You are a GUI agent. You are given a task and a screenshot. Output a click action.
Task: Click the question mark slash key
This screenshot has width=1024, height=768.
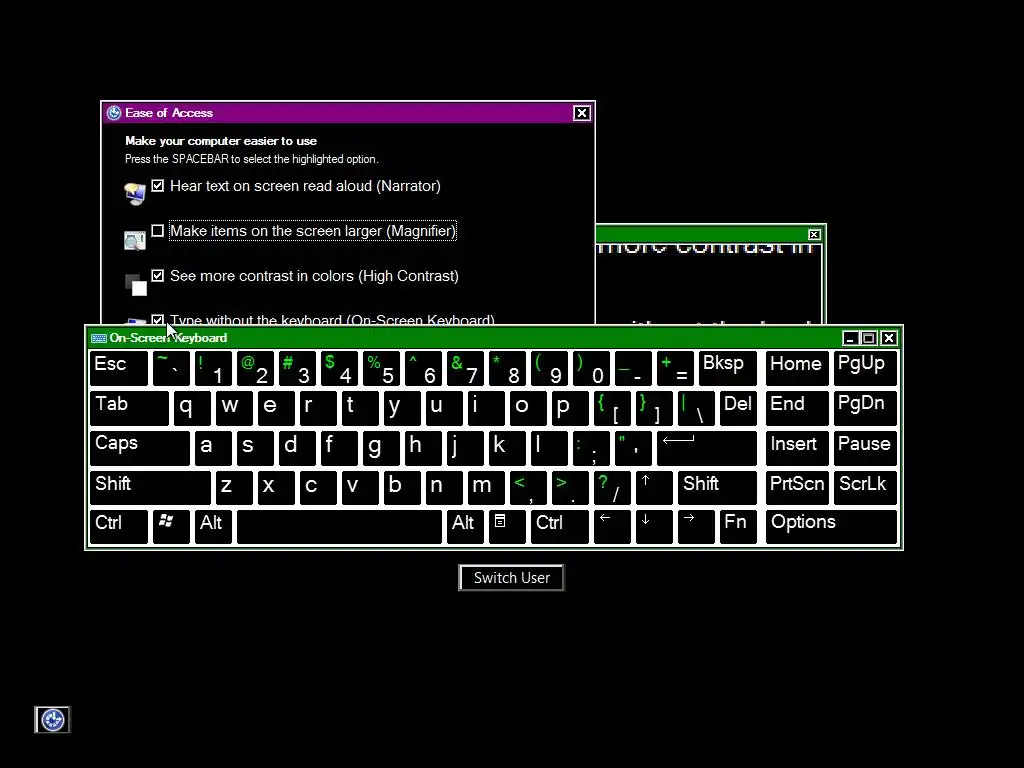point(612,487)
